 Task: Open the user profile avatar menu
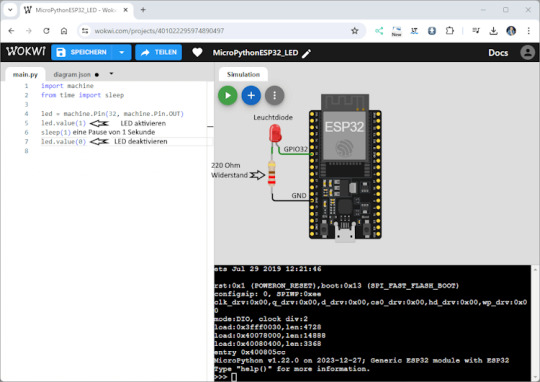pos(527,52)
